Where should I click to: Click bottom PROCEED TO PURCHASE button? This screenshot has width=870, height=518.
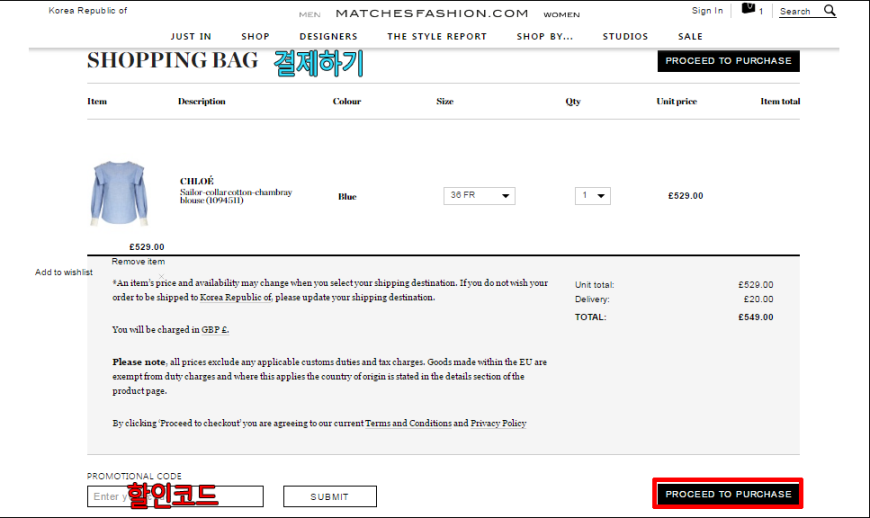729,494
